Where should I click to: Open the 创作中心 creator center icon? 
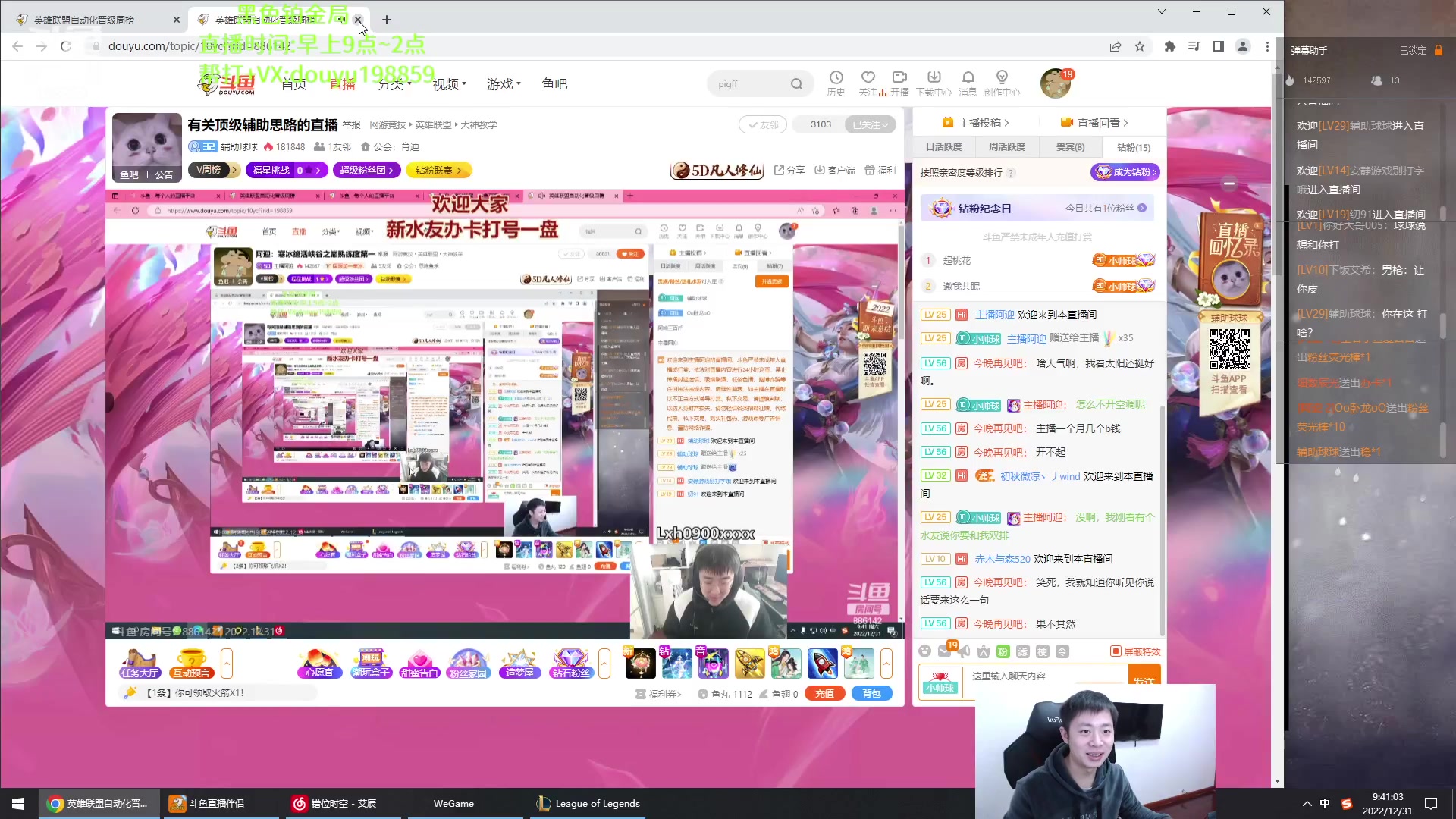pos(1002,83)
